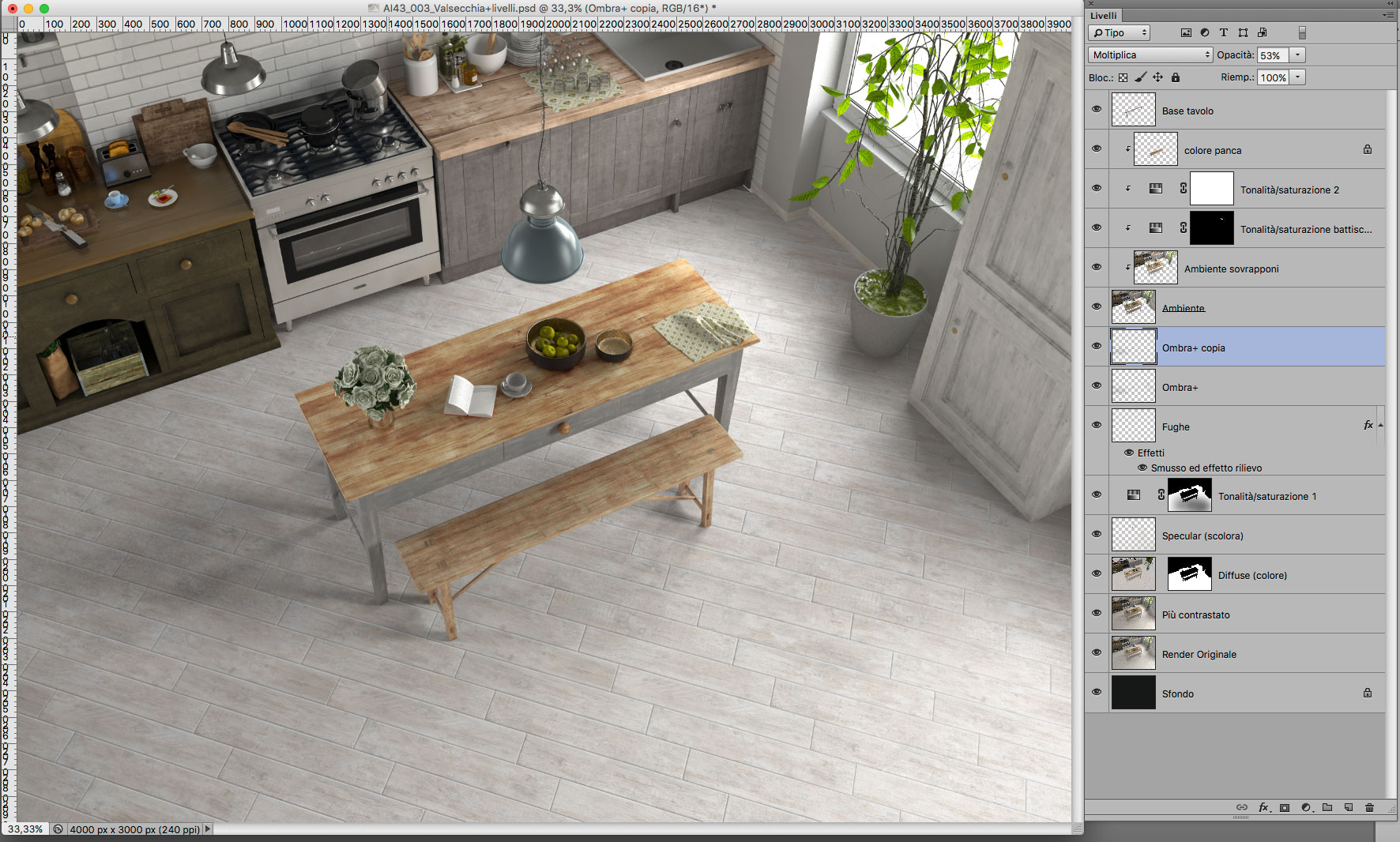The width and height of the screenshot is (1400, 842).
Task: Toggle visibility of Sfondo layer
Action: pyautogui.click(x=1097, y=693)
